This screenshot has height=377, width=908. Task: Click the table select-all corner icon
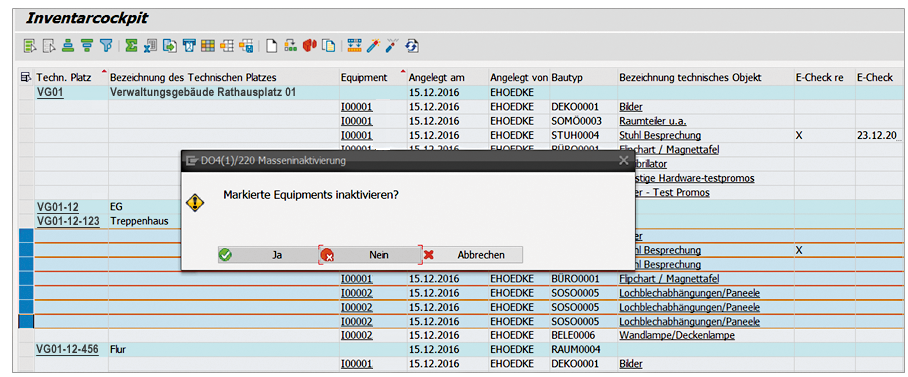[x=25, y=78]
